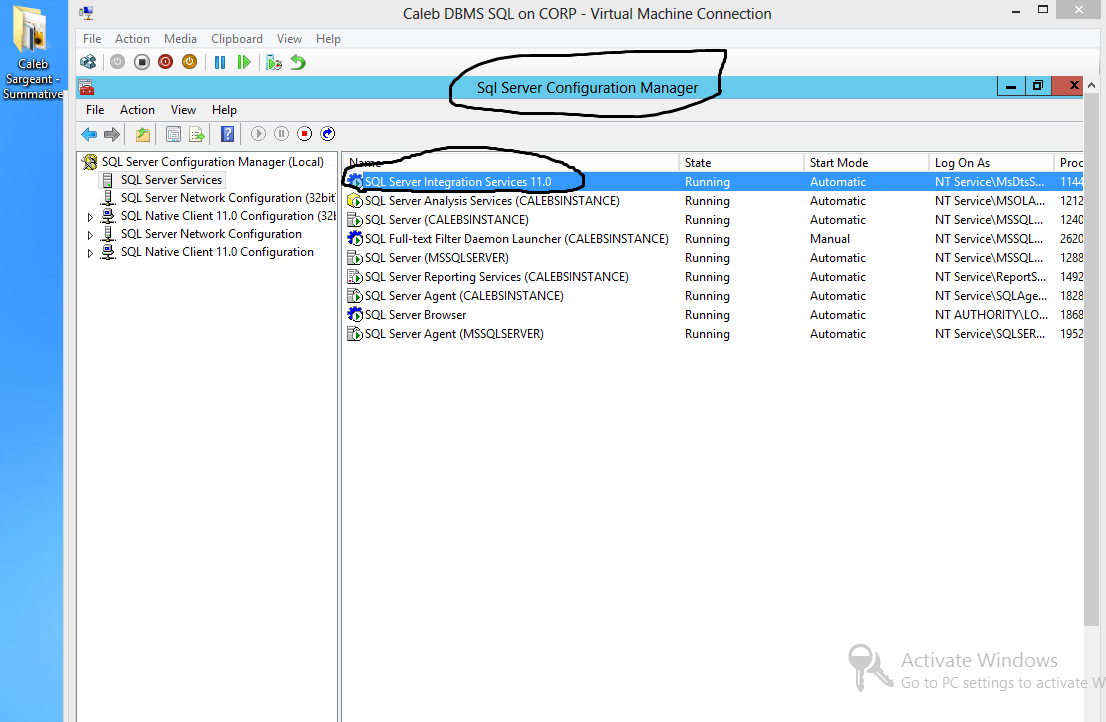Expand SQL Server Network Configuration node
Viewport: 1106px width, 722px height.
(90, 235)
